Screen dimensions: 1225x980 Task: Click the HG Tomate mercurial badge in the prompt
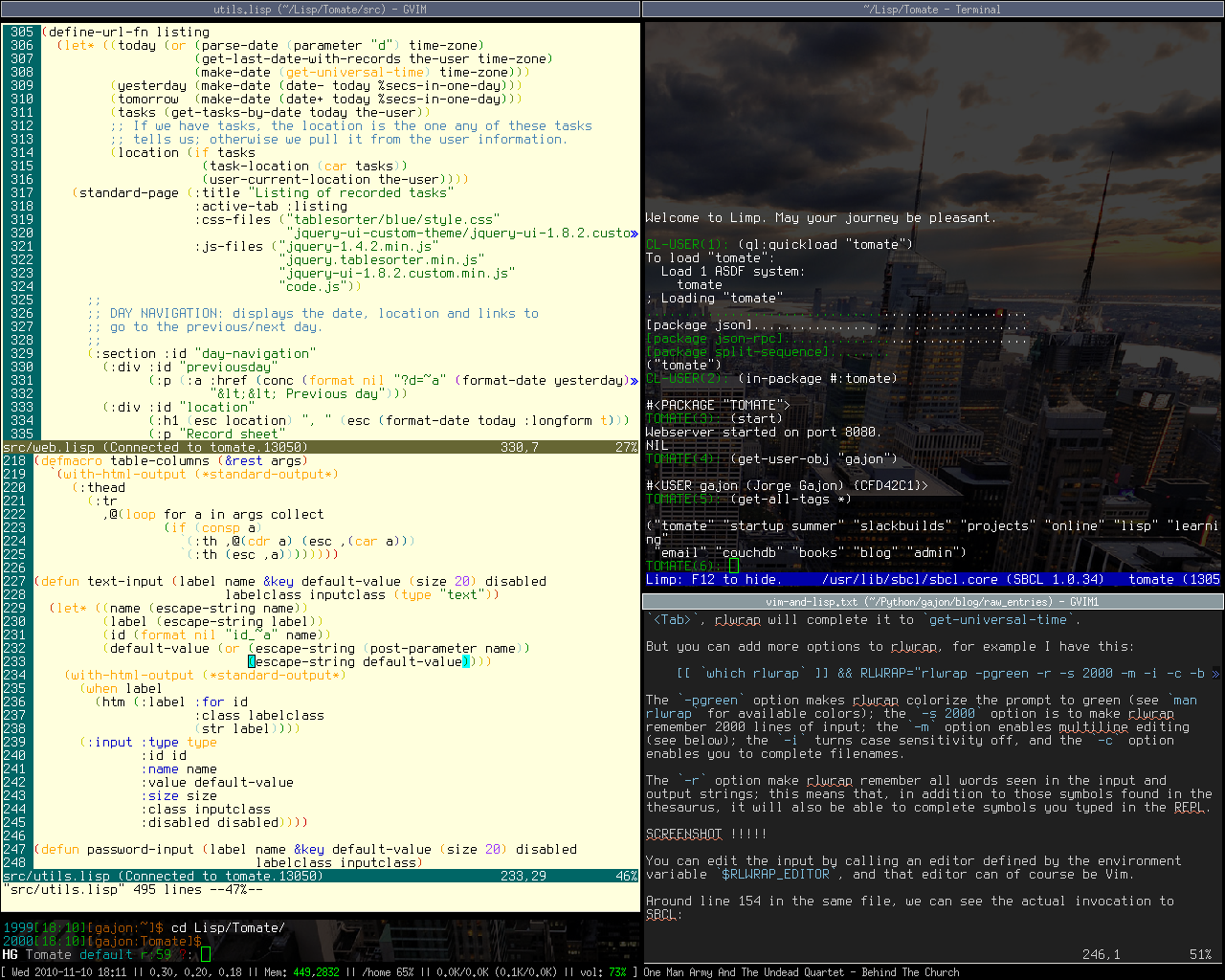click(x=30, y=954)
